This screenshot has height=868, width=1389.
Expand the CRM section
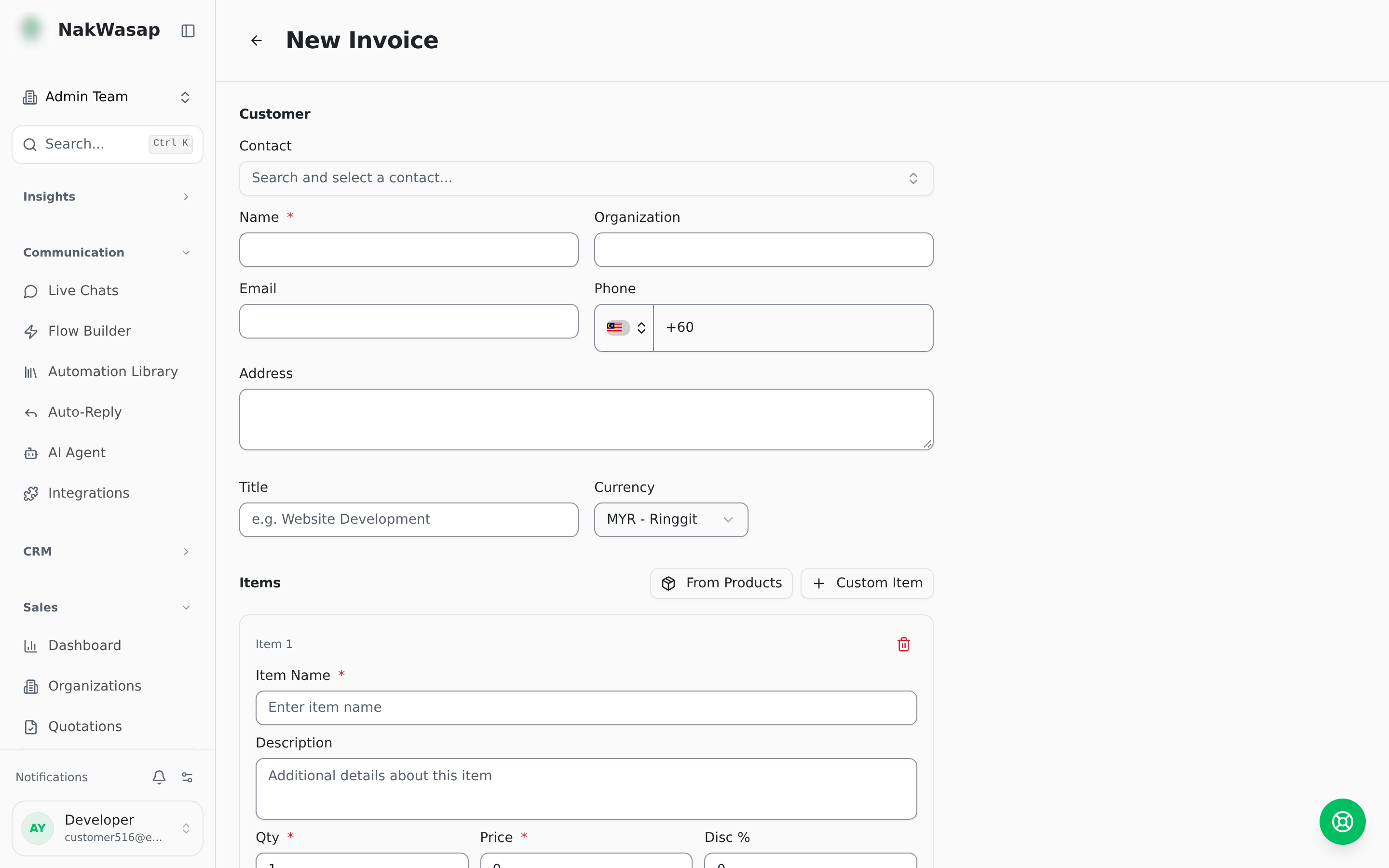point(108,552)
